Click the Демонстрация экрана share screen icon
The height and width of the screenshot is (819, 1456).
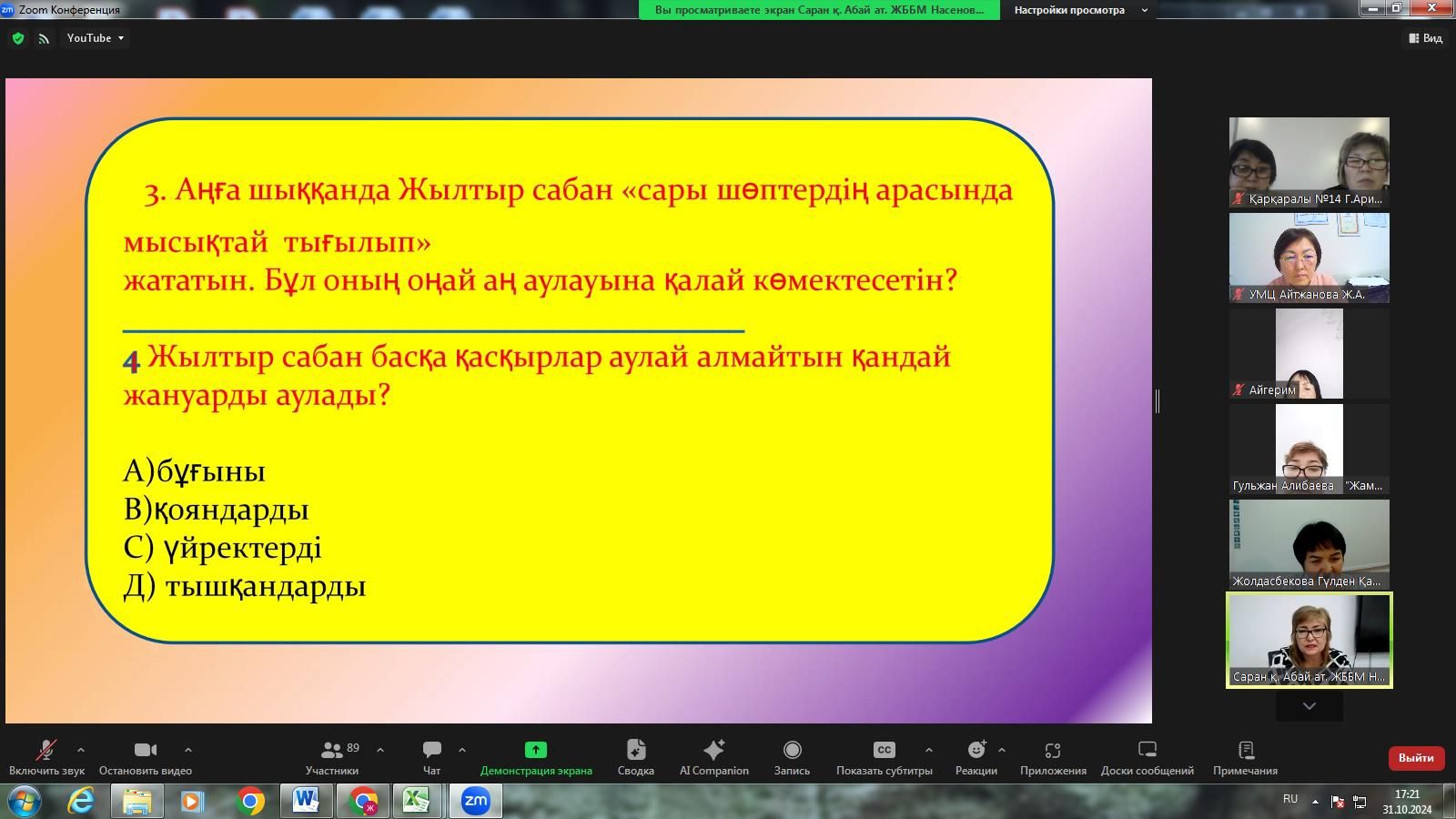pos(535,750)
